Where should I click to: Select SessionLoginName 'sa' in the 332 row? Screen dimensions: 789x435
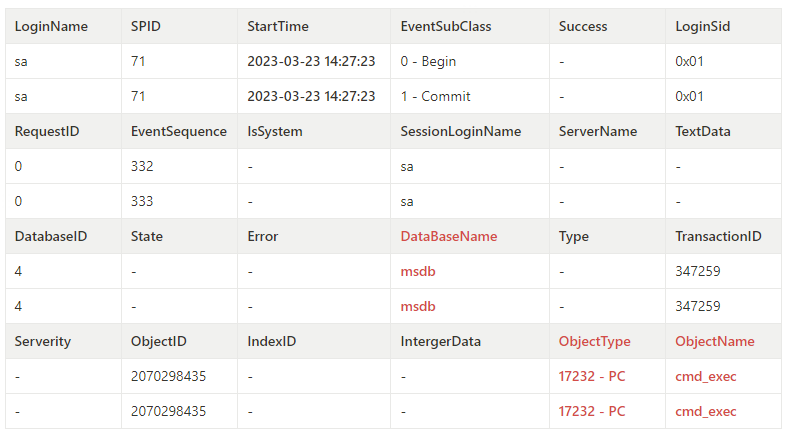[407, 167]
